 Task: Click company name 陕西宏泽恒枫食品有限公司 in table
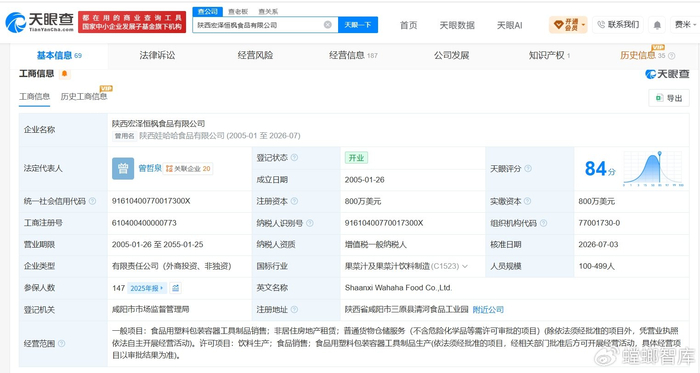coord(158,124)
